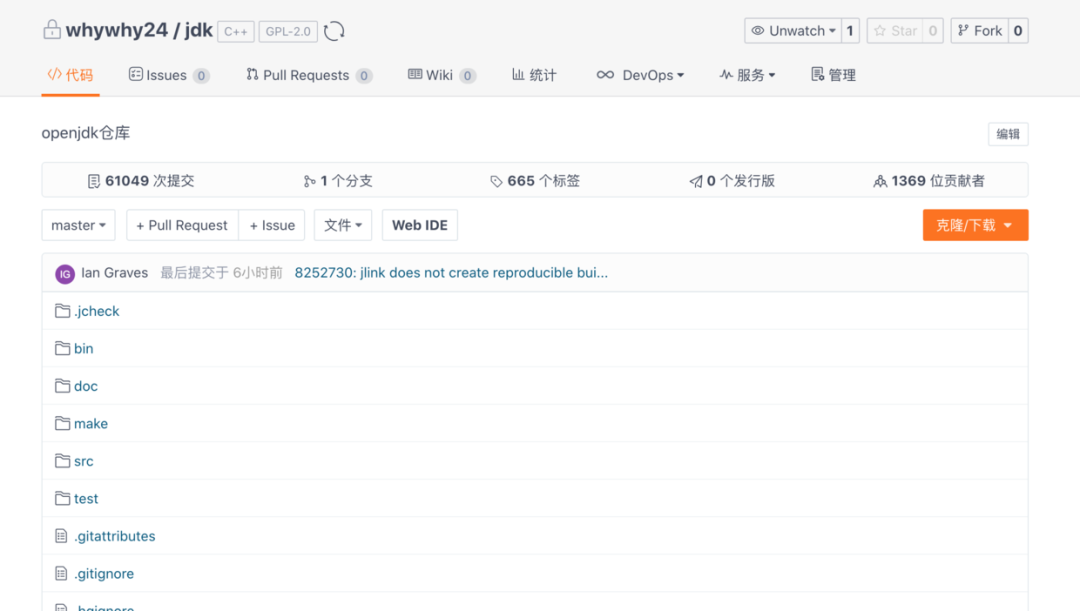Viewport: 1080px width, 611px height.
Task: Click the IG avatar of Ian Graves
Action: [x=65, y=273]
